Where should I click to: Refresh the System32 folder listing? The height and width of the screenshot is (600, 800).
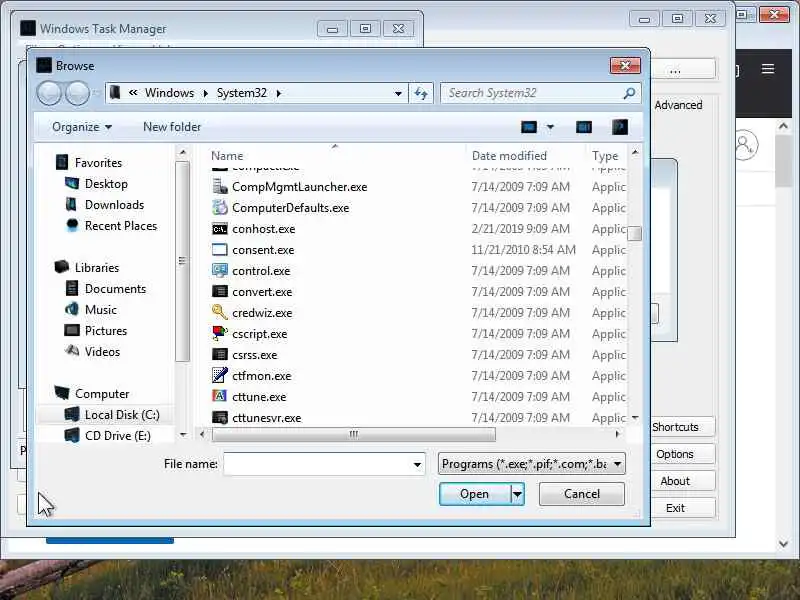point(421,93)
